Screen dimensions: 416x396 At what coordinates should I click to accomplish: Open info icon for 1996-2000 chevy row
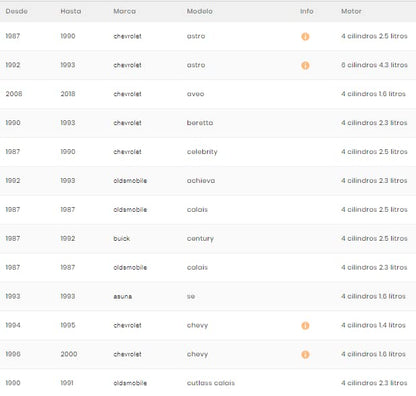[x=305, y=354]
